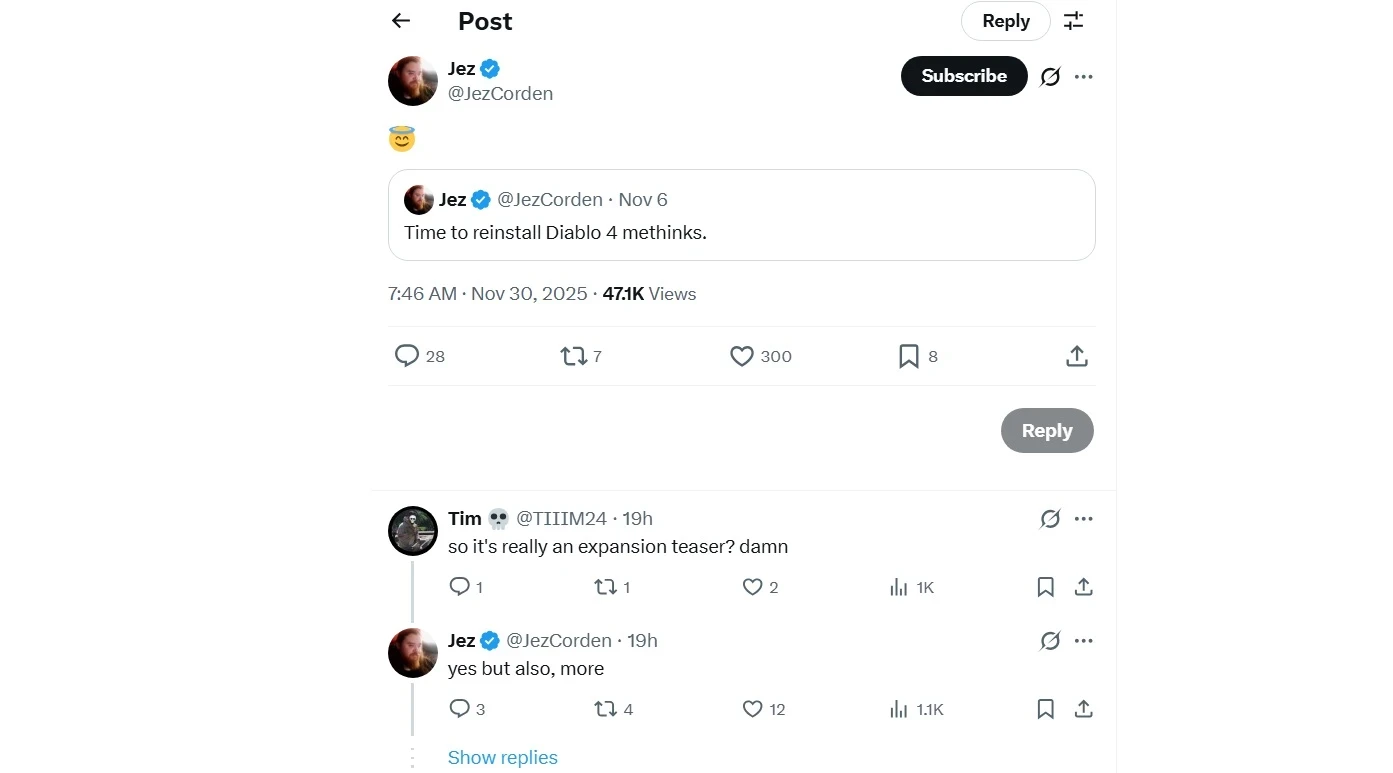View analytics on Tim's reply (1K)

click(x=899, y=587)
